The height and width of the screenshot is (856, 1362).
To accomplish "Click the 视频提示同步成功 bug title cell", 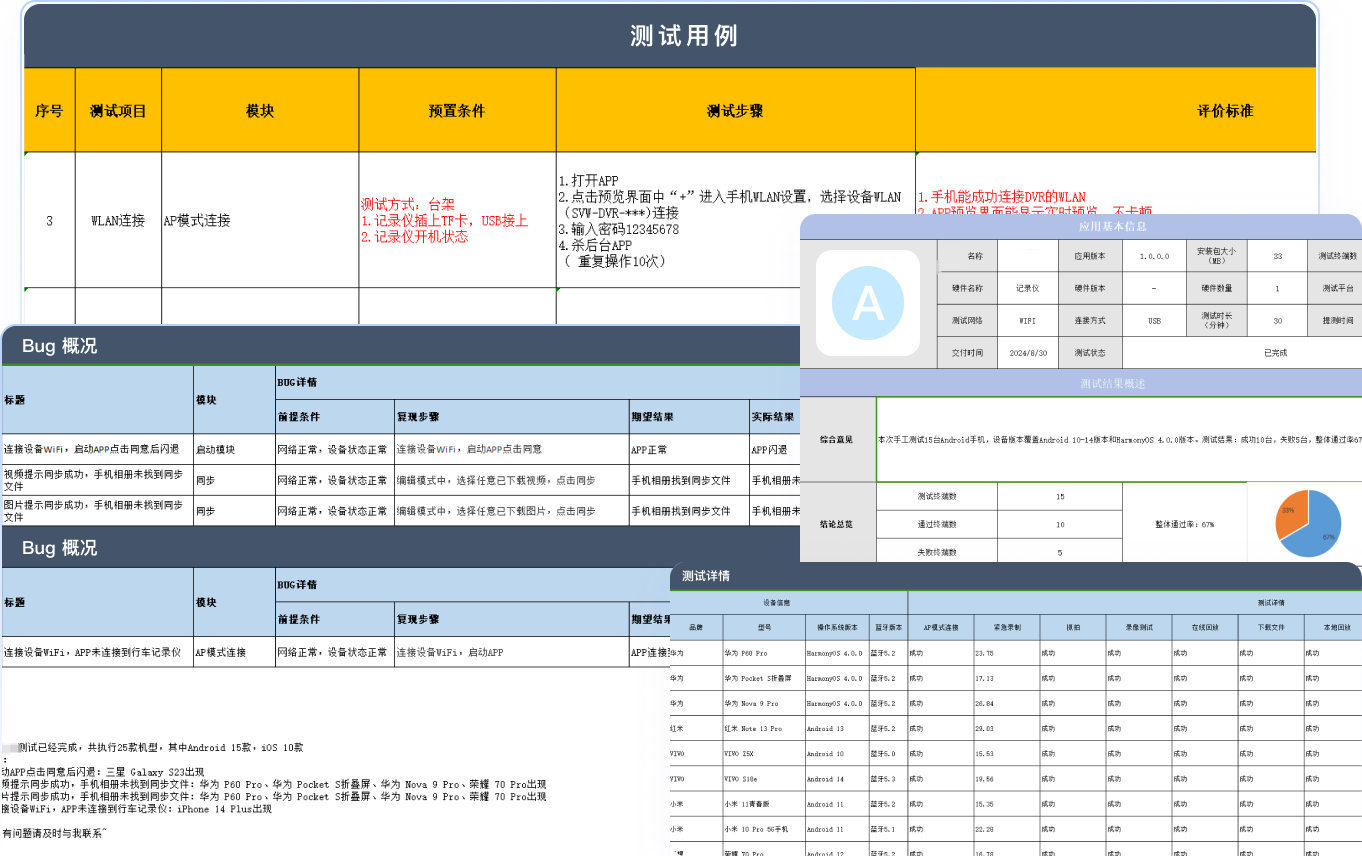I will [97, 480].
